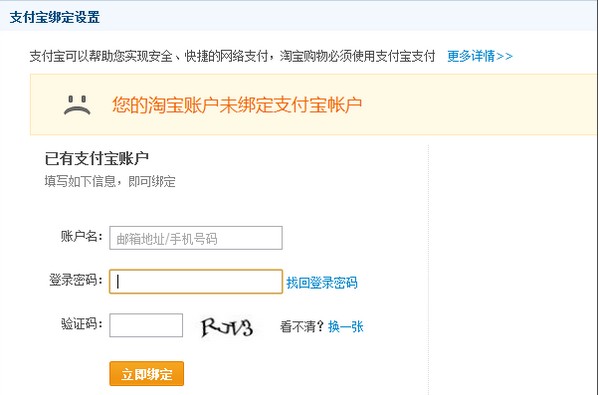Refresh captcha via 换一张 link
Image resolution: width=599 pixels, height=395 pixels.
pos(345,327)
